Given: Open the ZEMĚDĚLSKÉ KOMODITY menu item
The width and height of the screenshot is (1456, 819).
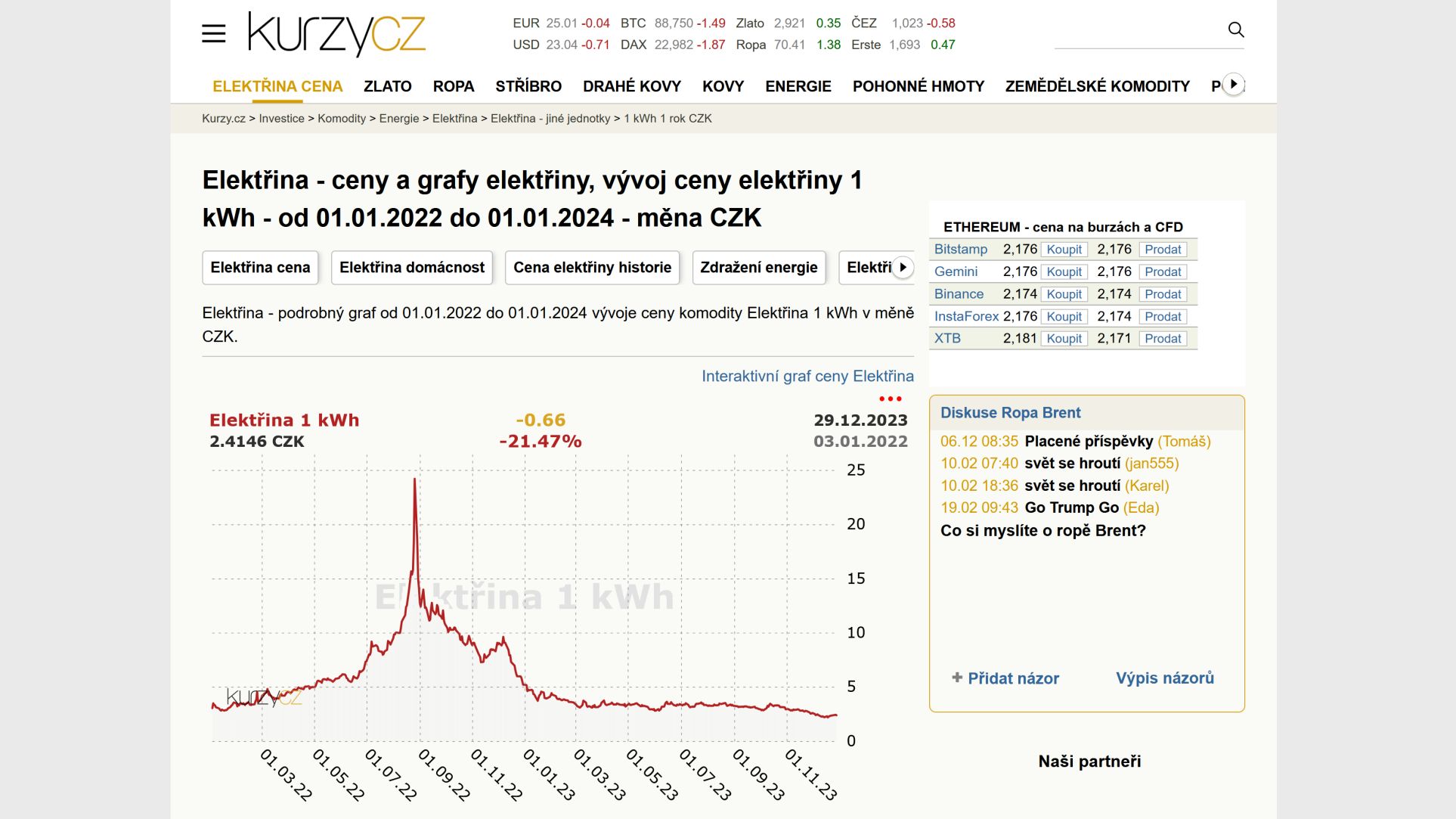Looking at the screenshot, I should [1098, 86].
